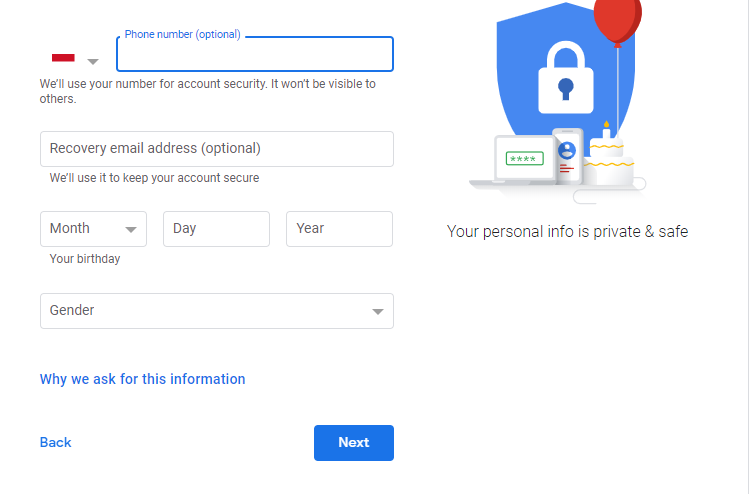Click the Gender dropdown arrow
749x494 pixels.
point(378,312)
